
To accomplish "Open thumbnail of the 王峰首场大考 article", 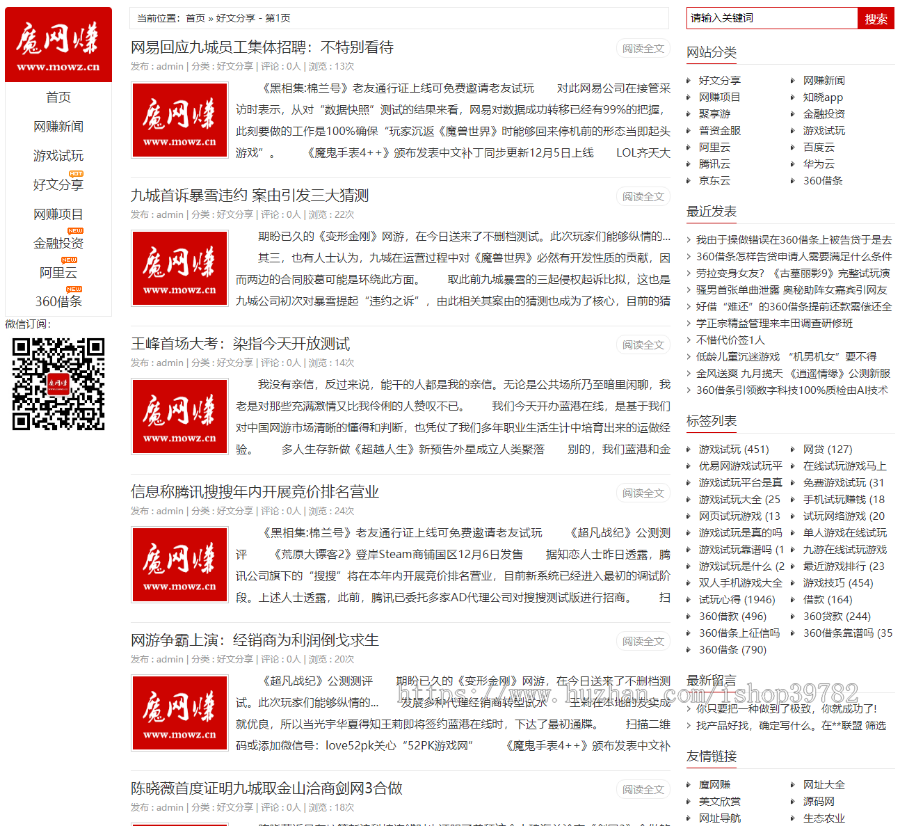I will [x=180, y=416].
